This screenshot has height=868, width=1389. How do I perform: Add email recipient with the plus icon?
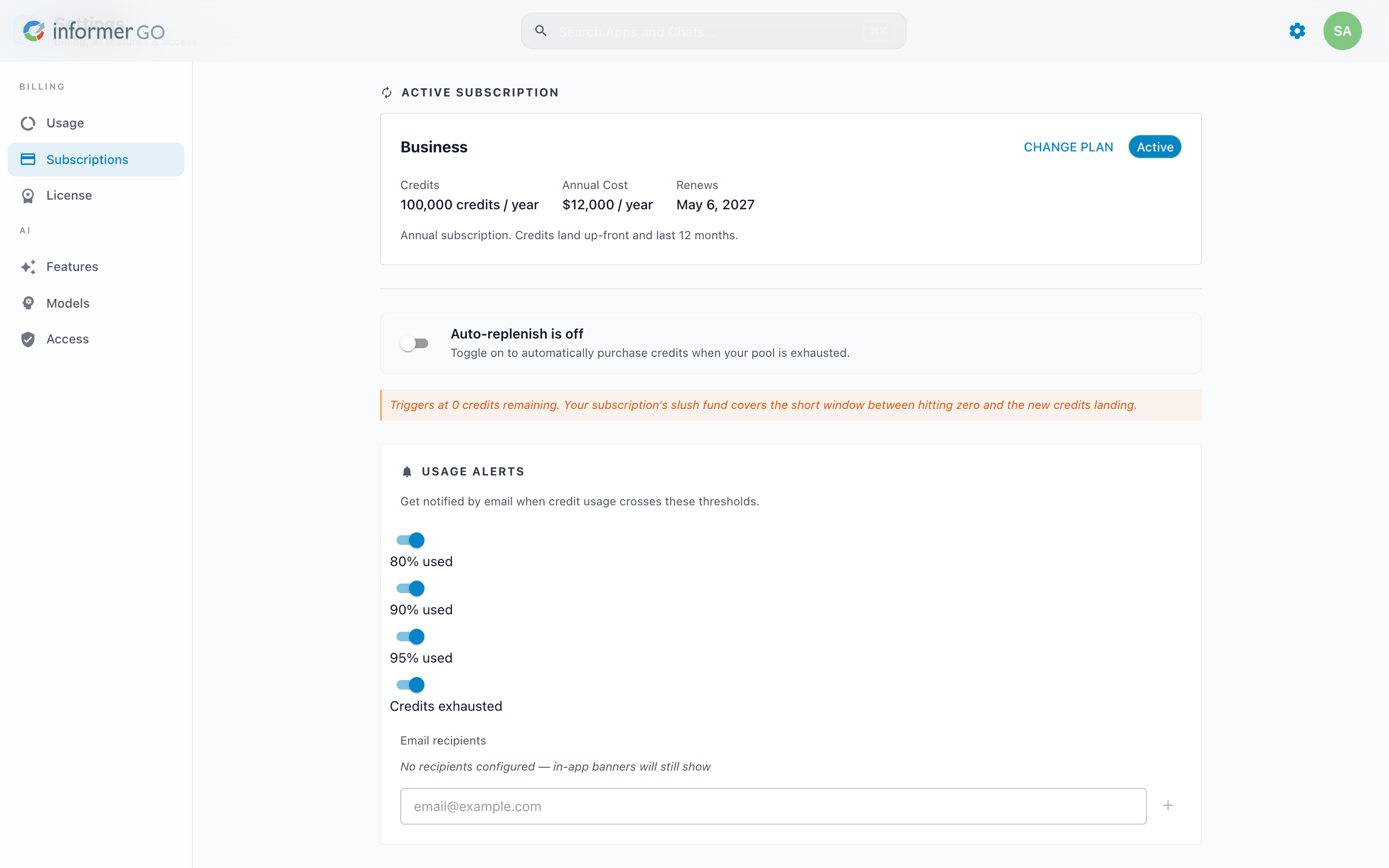tap(1168, 805)
